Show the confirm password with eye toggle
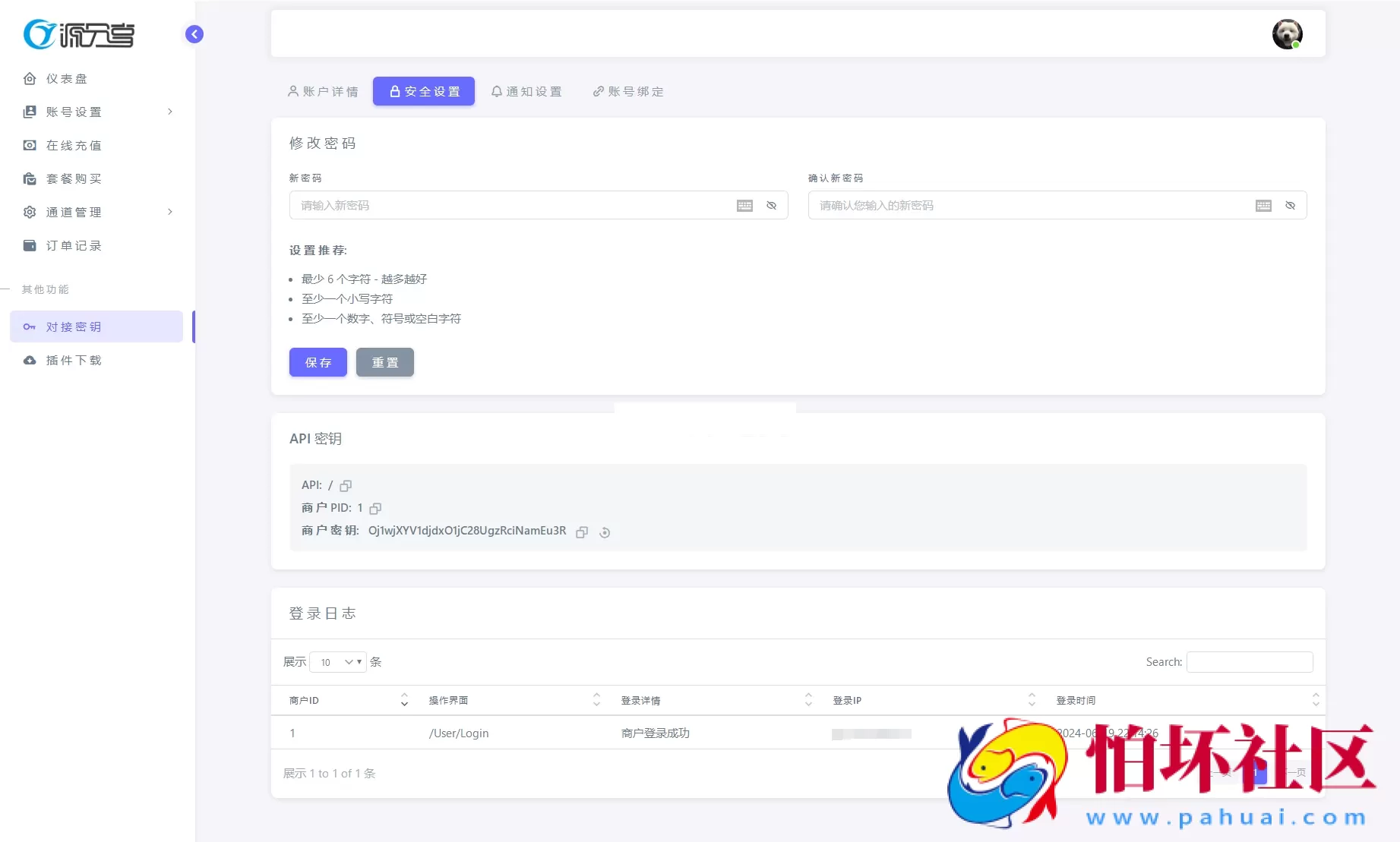Viewport: 1400px width, 842px height. (1289, 205)
